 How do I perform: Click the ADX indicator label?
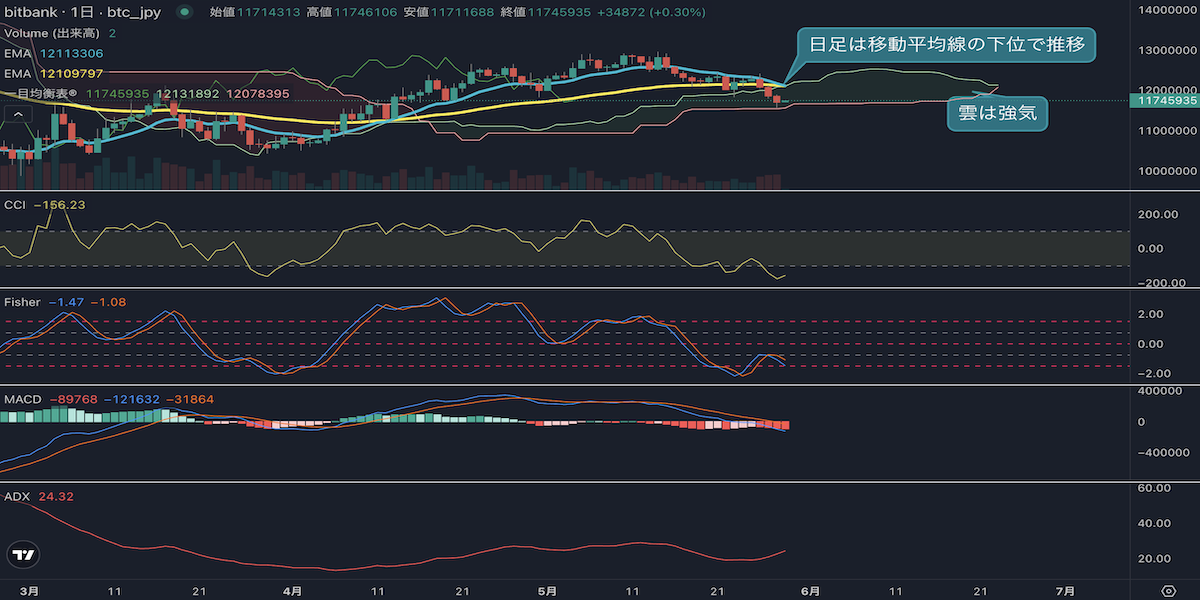pyautogui.click(x=17, y=496)
